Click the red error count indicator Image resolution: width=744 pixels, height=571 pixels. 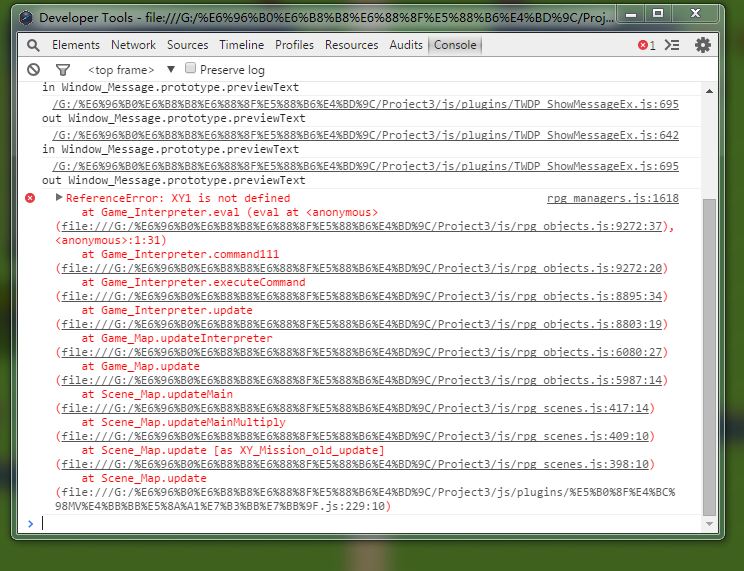pyautogui.click(x=647, y=45)
